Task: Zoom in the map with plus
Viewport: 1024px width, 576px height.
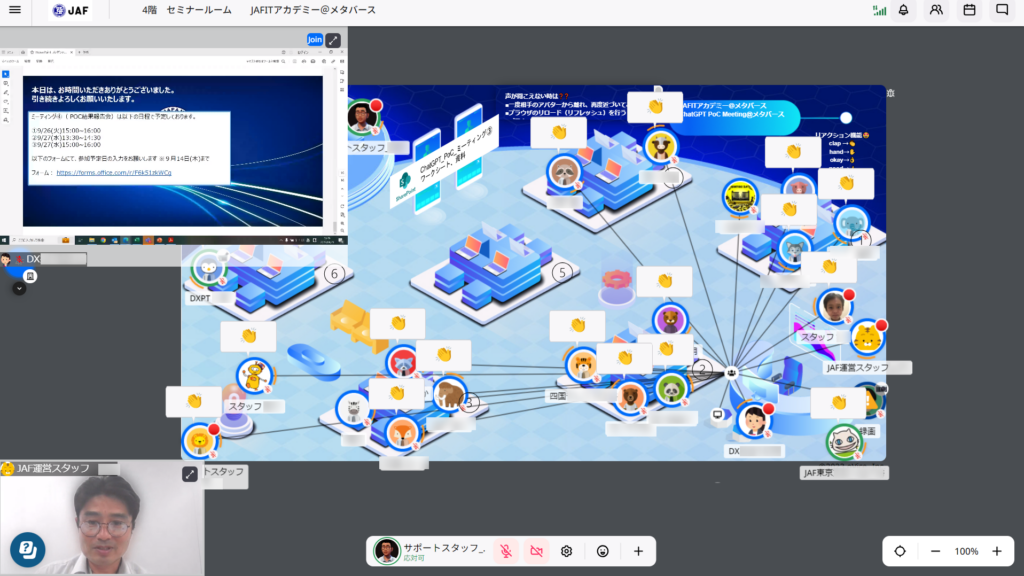Action: 997,551
